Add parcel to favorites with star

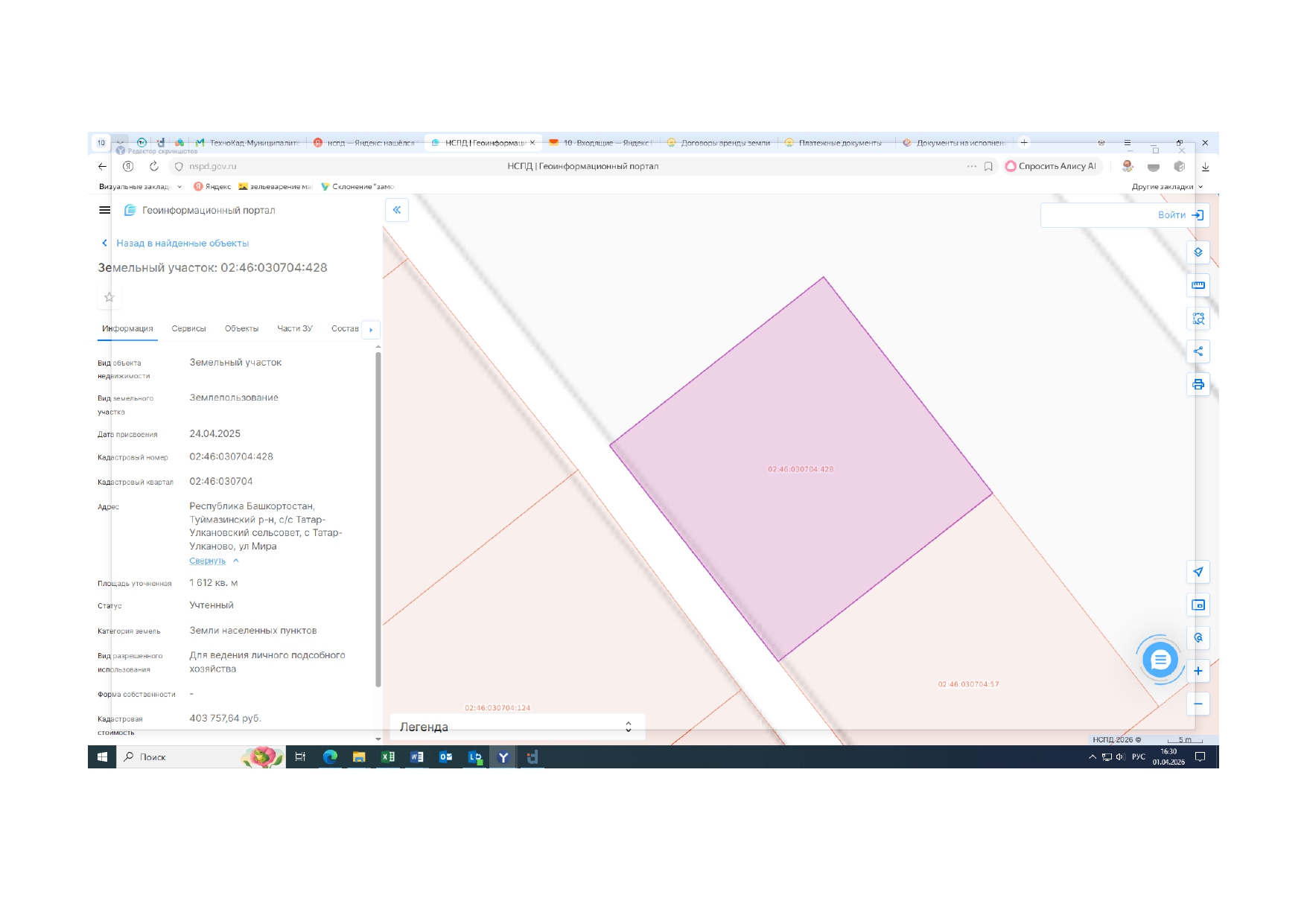(109, 297)
